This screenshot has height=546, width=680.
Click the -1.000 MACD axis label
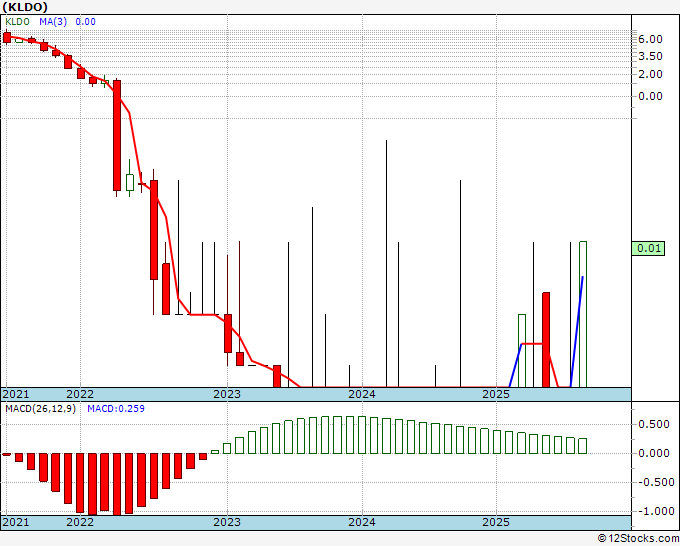point(654,511)
